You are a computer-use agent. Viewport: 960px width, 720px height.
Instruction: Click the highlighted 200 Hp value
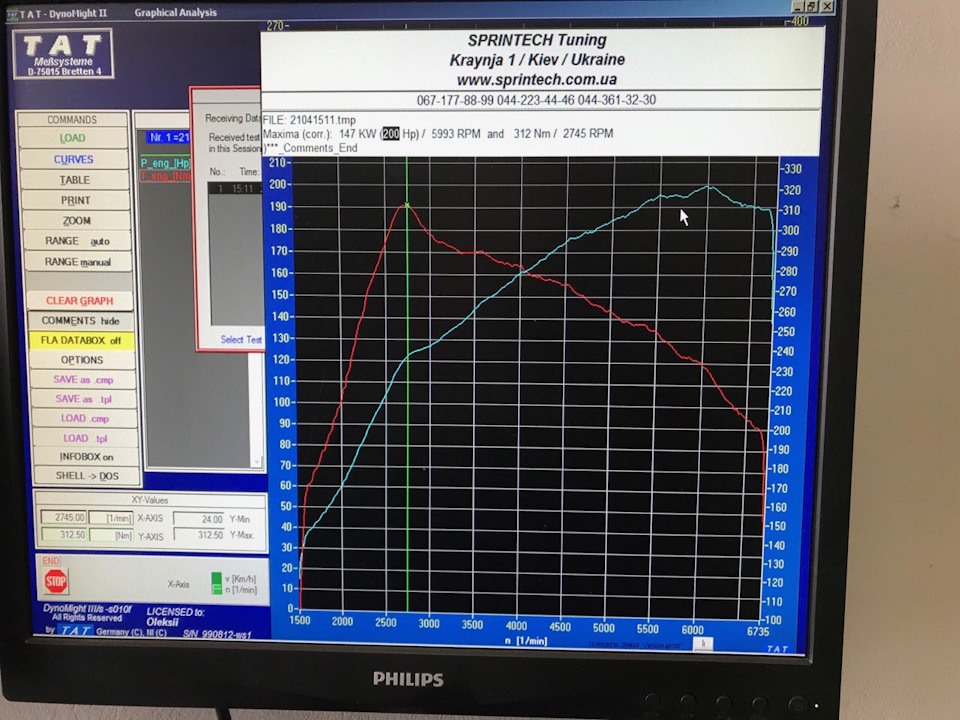[391, 133]
